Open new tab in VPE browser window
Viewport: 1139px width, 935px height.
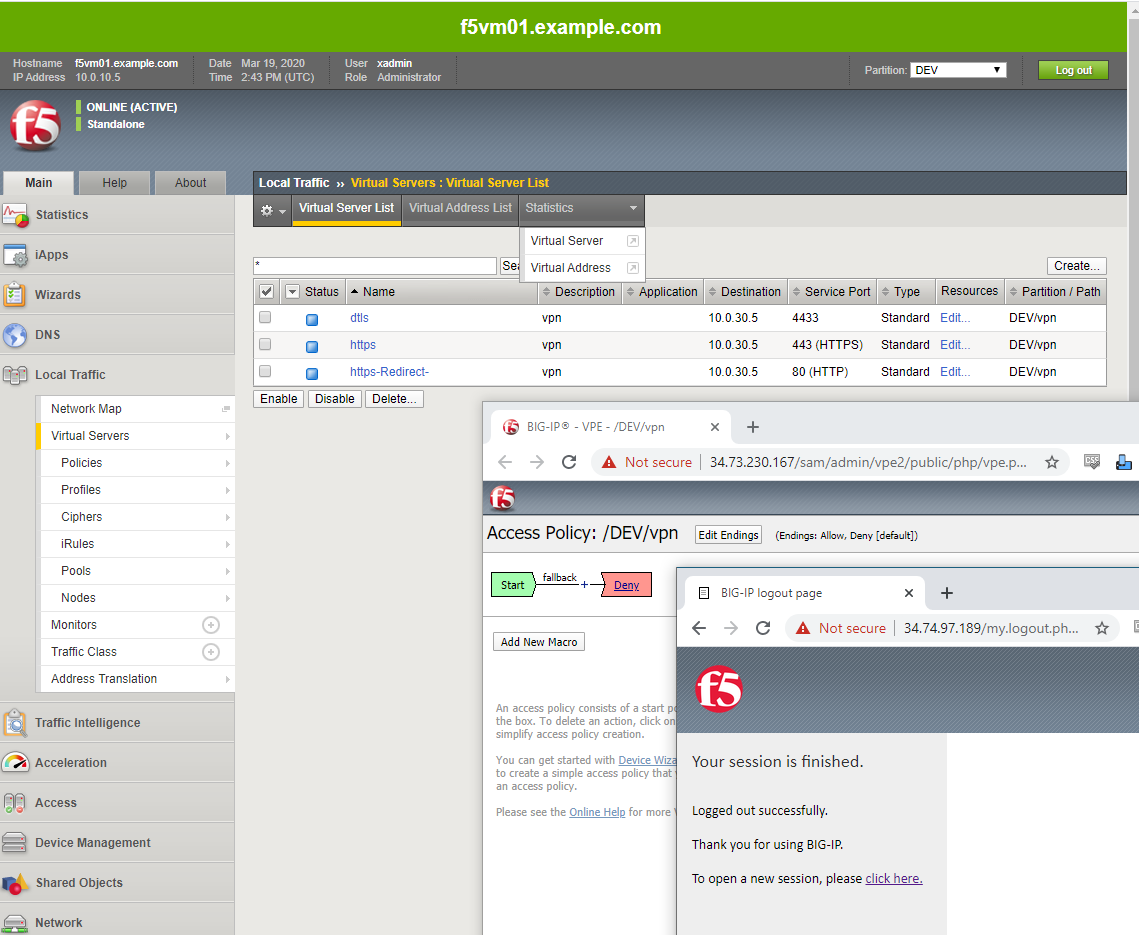[x=753, y=427]
